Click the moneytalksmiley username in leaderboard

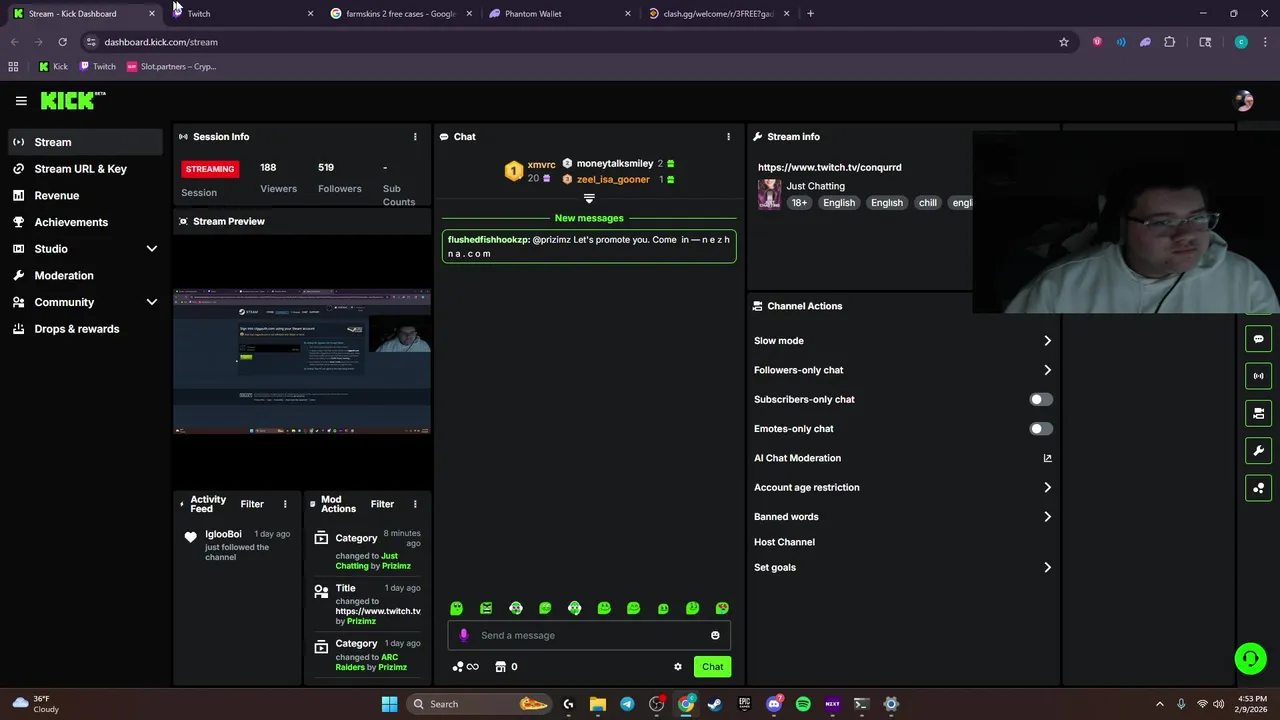coord(615,163)
